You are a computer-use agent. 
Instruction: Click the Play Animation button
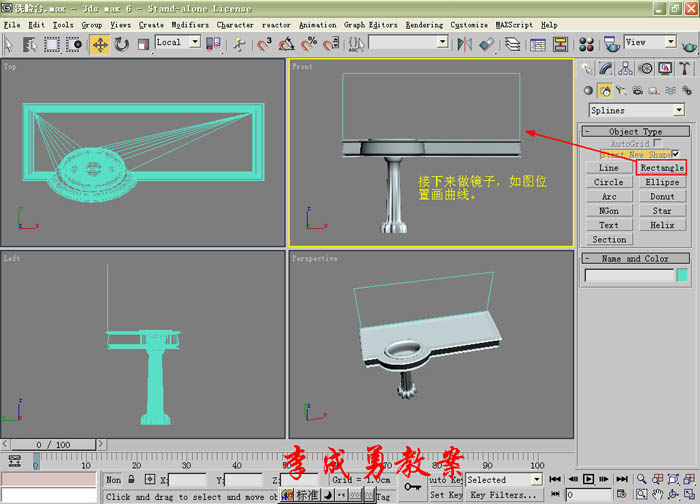pyautogui.click(x=588, y=479)
